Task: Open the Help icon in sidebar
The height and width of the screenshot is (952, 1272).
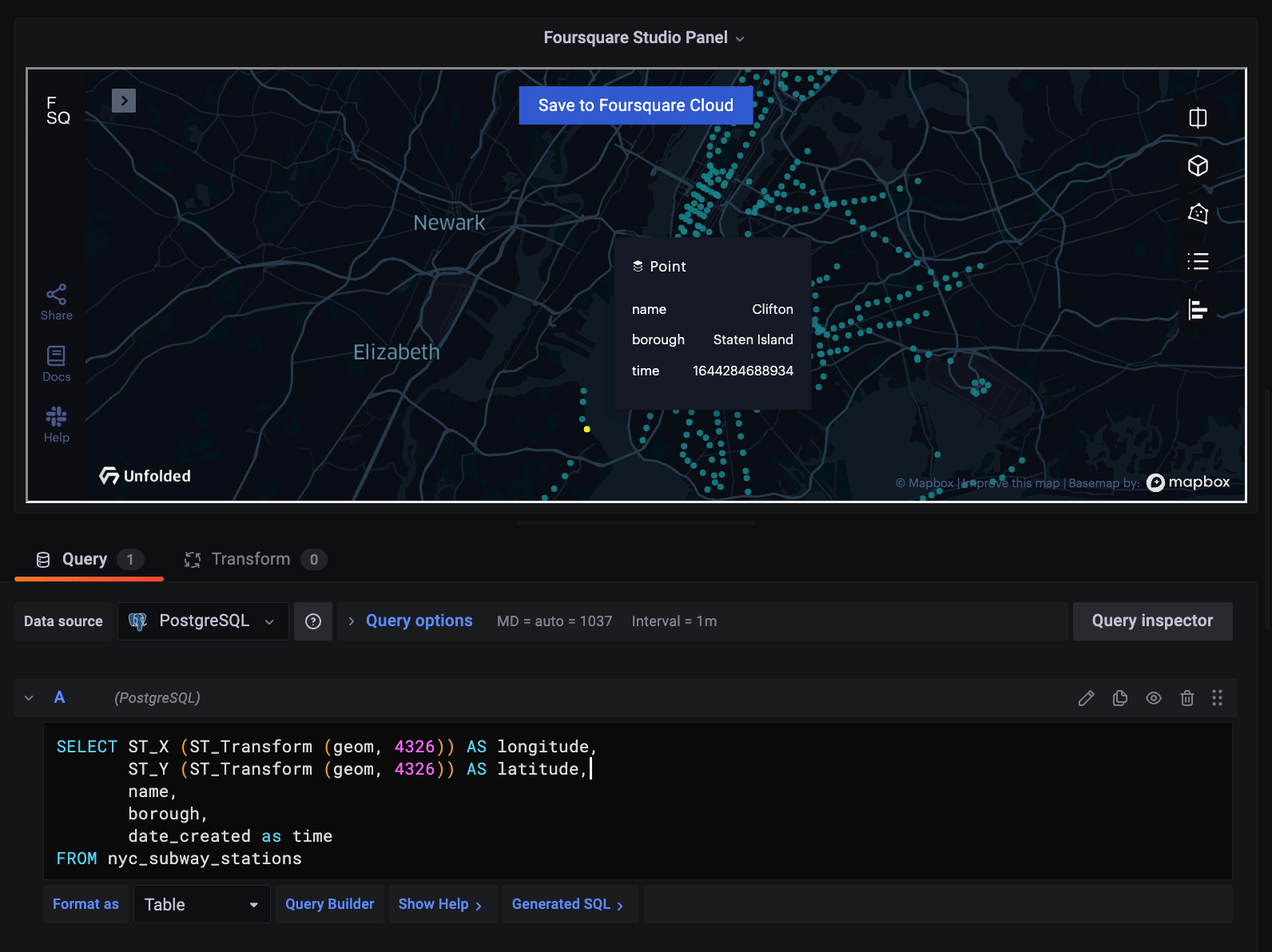Action: [57, 425]
